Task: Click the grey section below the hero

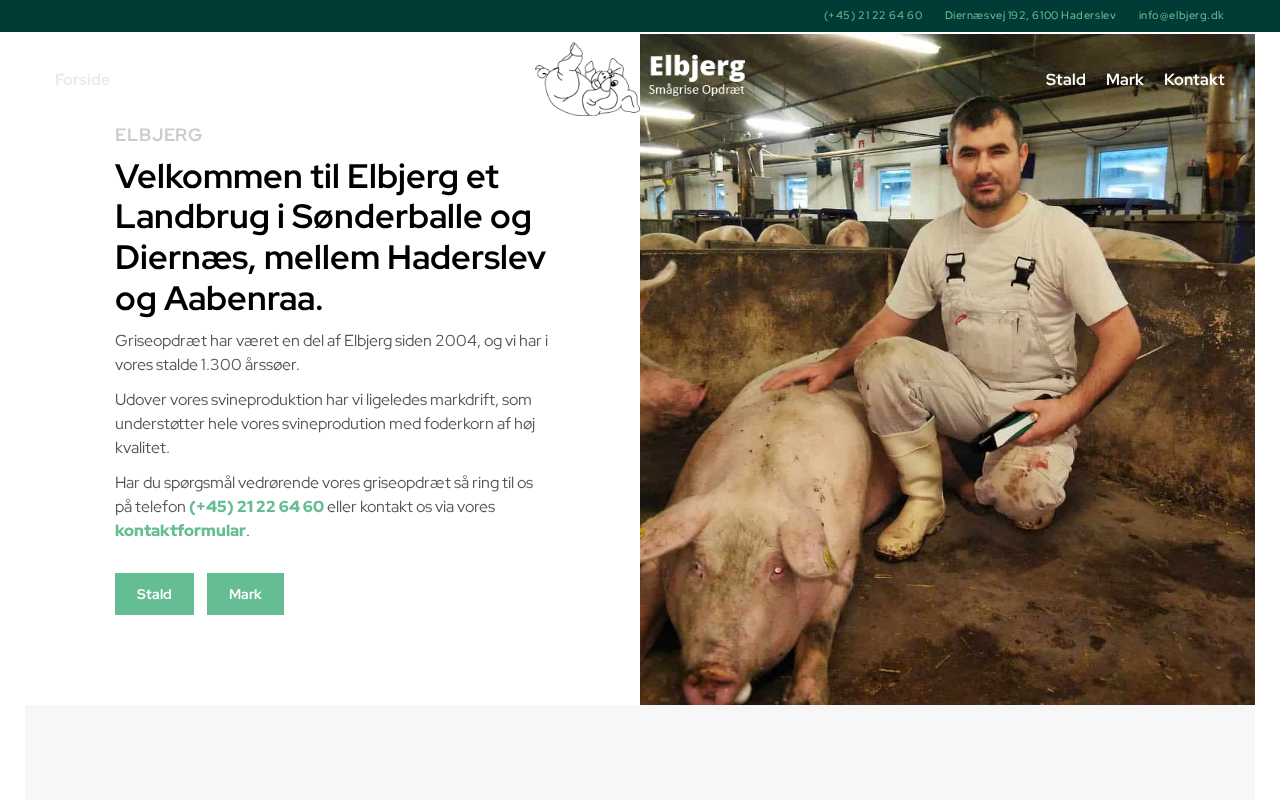Action: pos(640,752)
